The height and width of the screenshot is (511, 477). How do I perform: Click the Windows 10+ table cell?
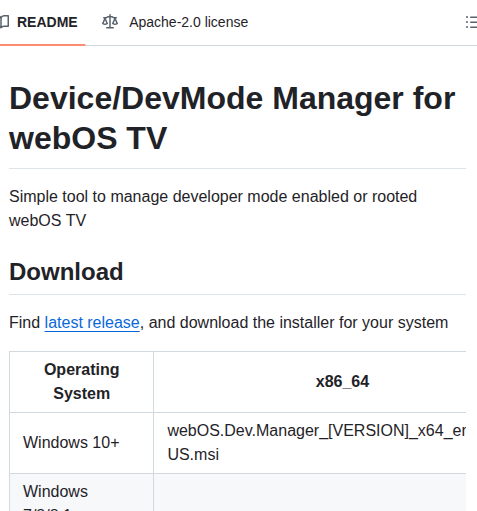(x=82, y=443)
